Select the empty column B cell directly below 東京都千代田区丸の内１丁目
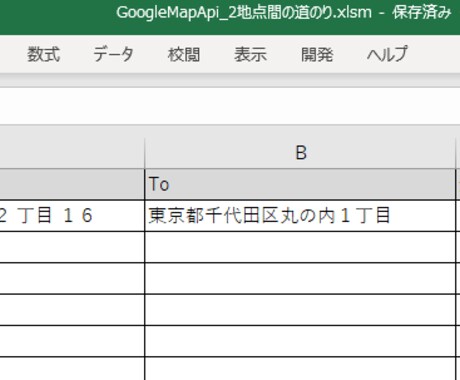 [x=300, y=247]
